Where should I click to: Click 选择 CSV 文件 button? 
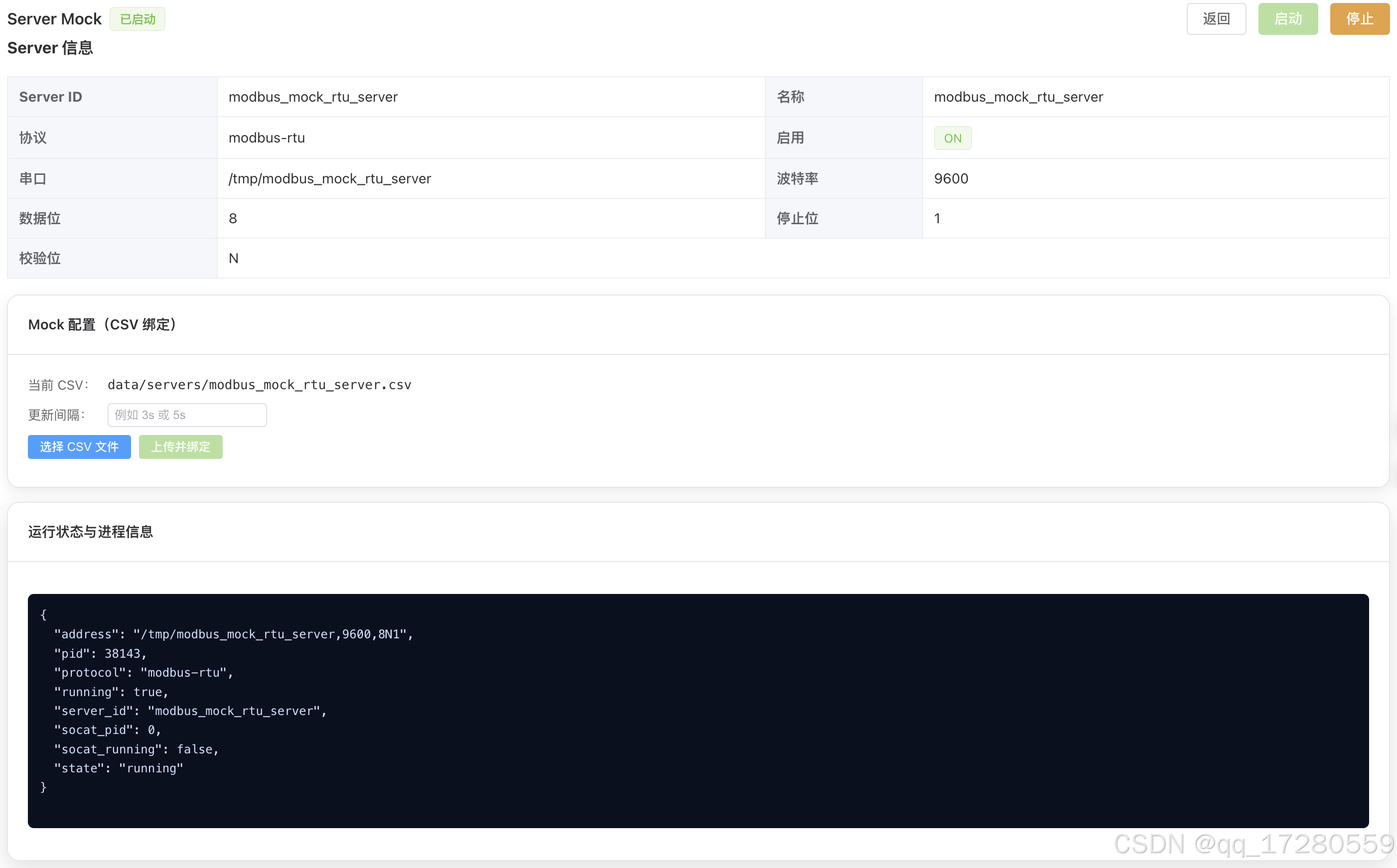(x=79, y=446)
